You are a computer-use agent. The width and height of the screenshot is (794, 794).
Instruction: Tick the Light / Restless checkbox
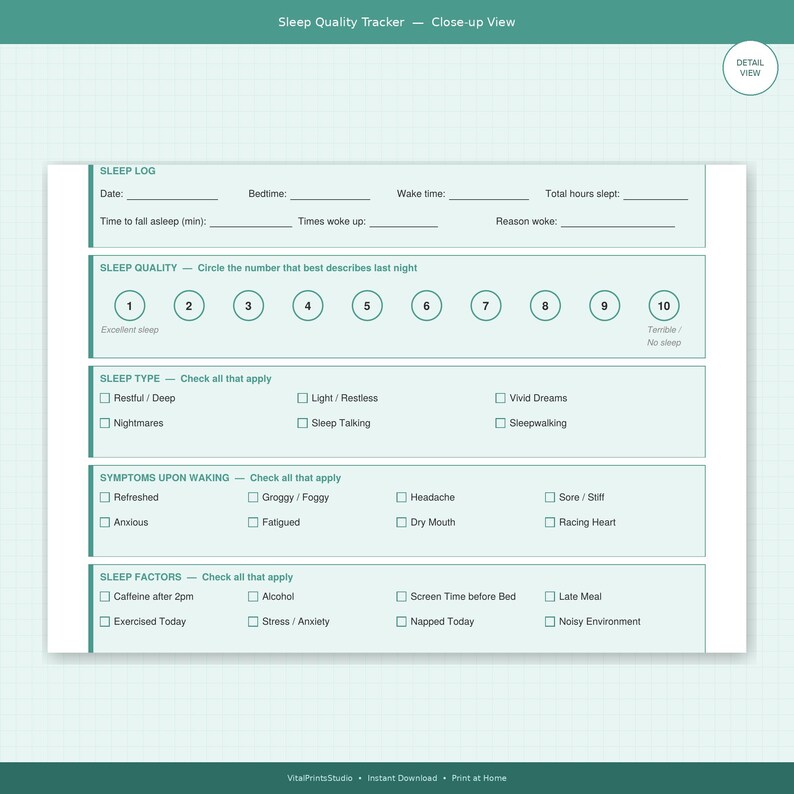click(302, 398)
